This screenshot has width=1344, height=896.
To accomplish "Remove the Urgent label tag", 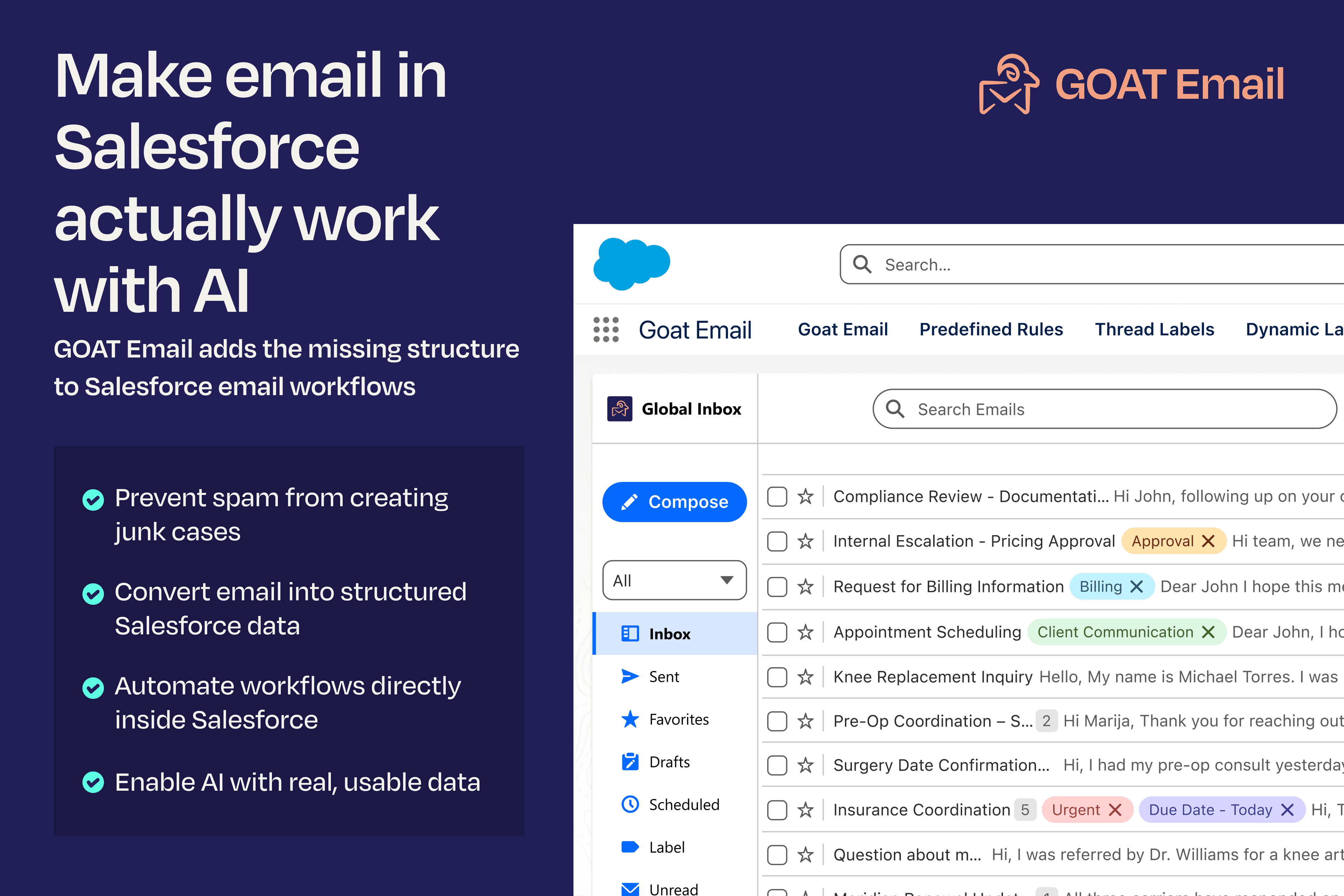I will [x=1115, y=810].
